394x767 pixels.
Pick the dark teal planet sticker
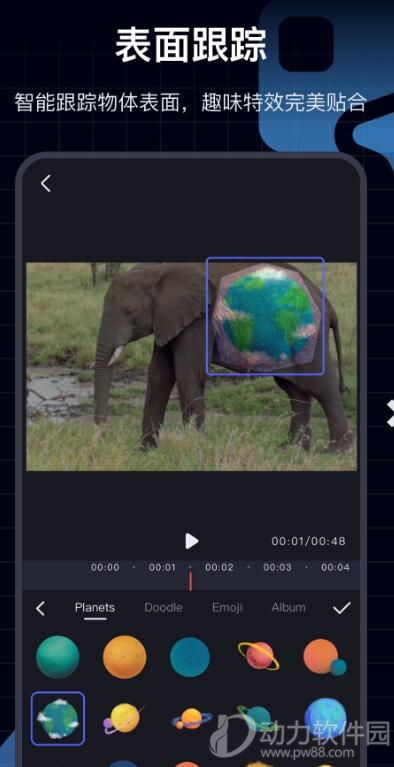pos(190,657)
